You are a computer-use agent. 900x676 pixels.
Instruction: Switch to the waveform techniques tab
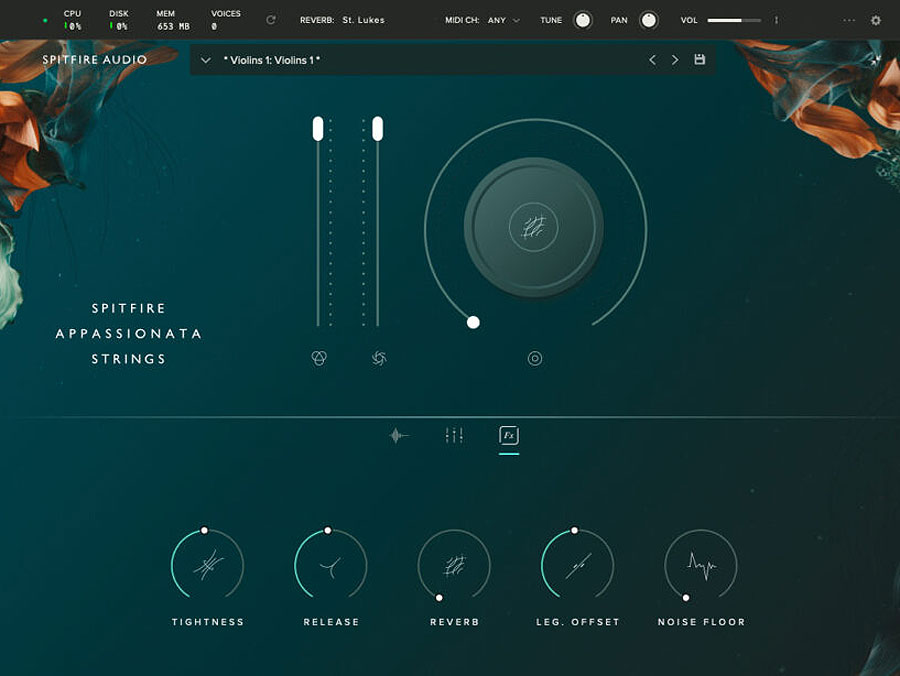click(x=398, y=436)
